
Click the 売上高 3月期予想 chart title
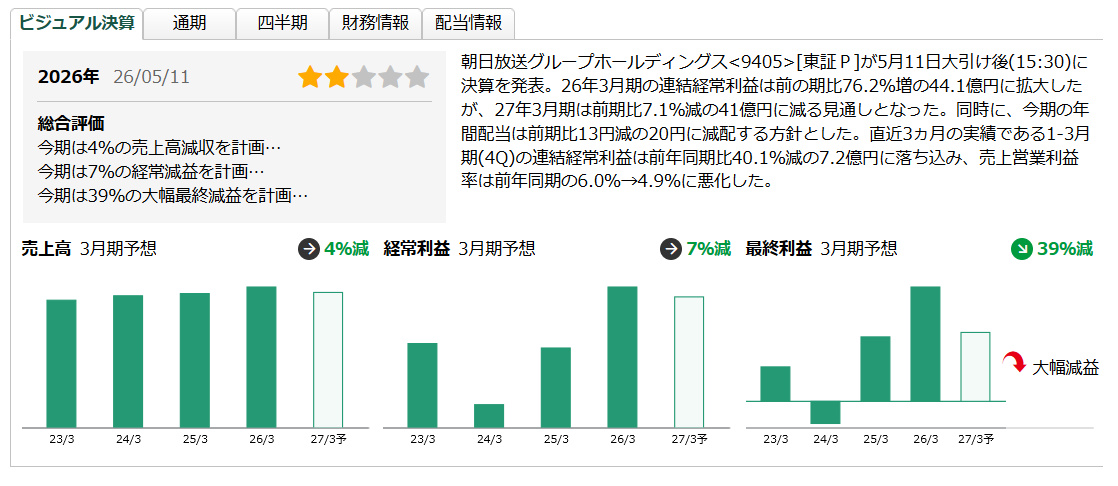click(x=89, y=249)
